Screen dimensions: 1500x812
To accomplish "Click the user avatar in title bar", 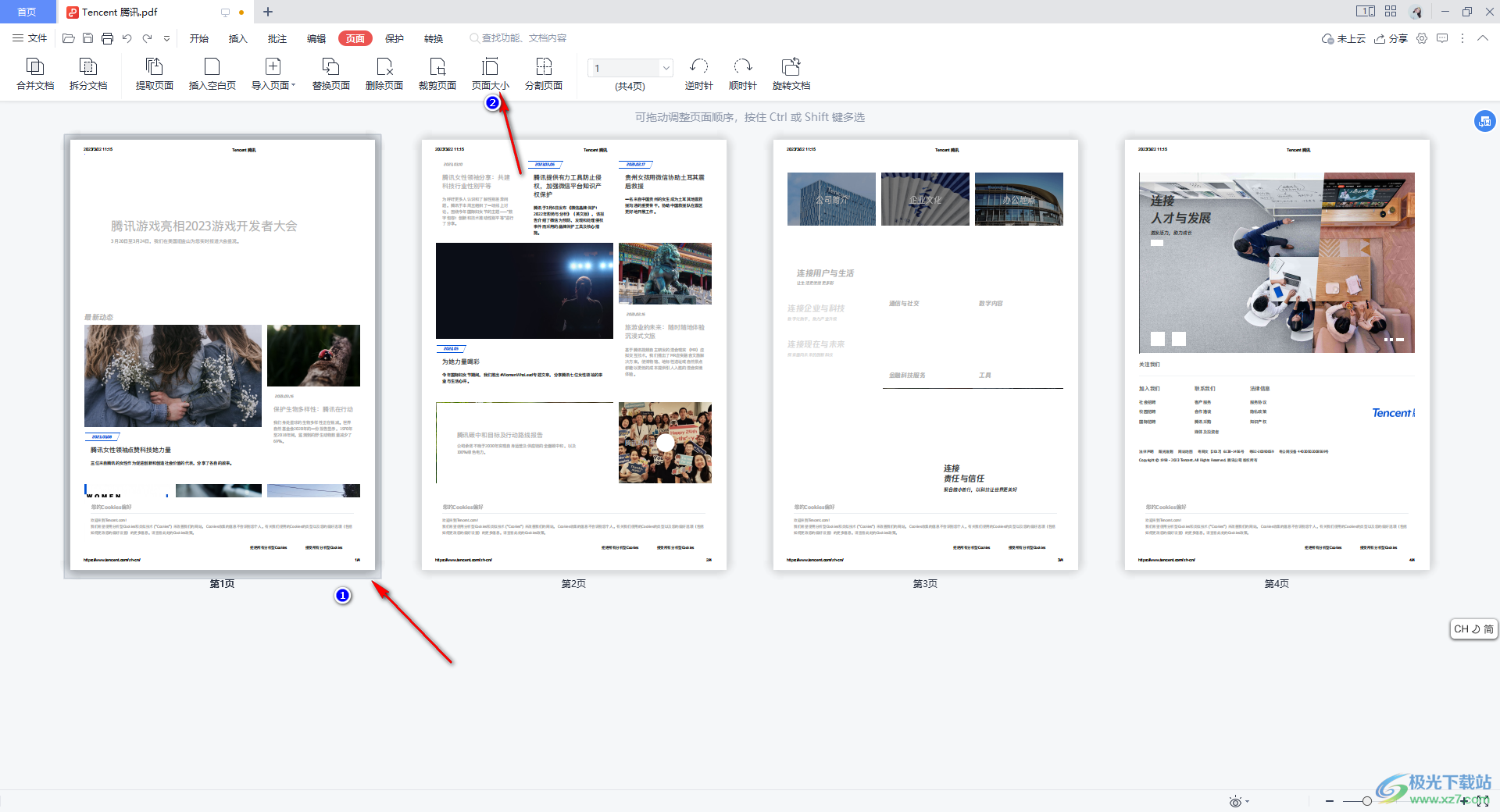I will (x=1416, y=12).
